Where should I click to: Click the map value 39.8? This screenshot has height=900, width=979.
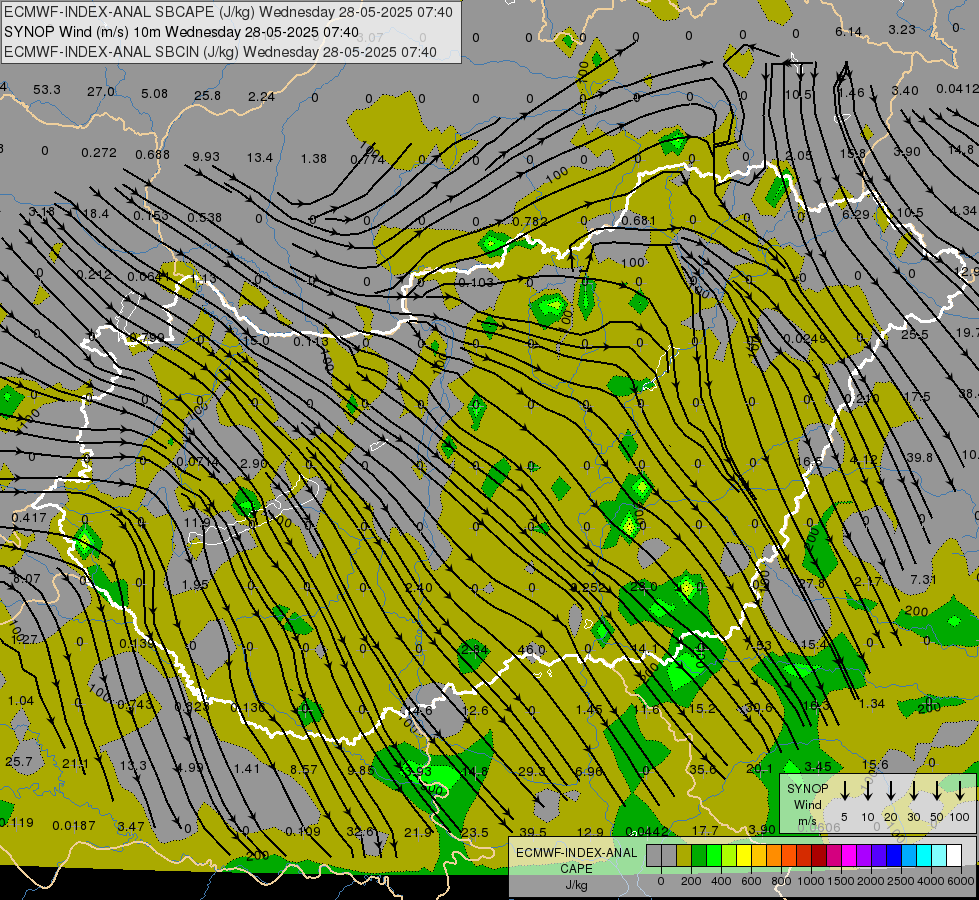pos(920,458)
